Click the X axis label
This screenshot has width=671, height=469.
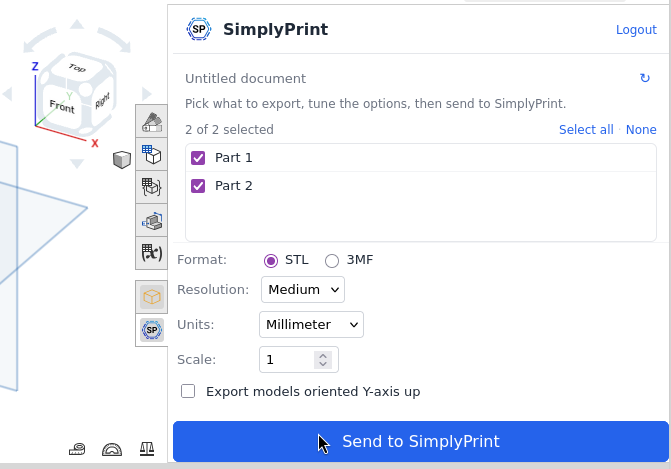(95, 143)
